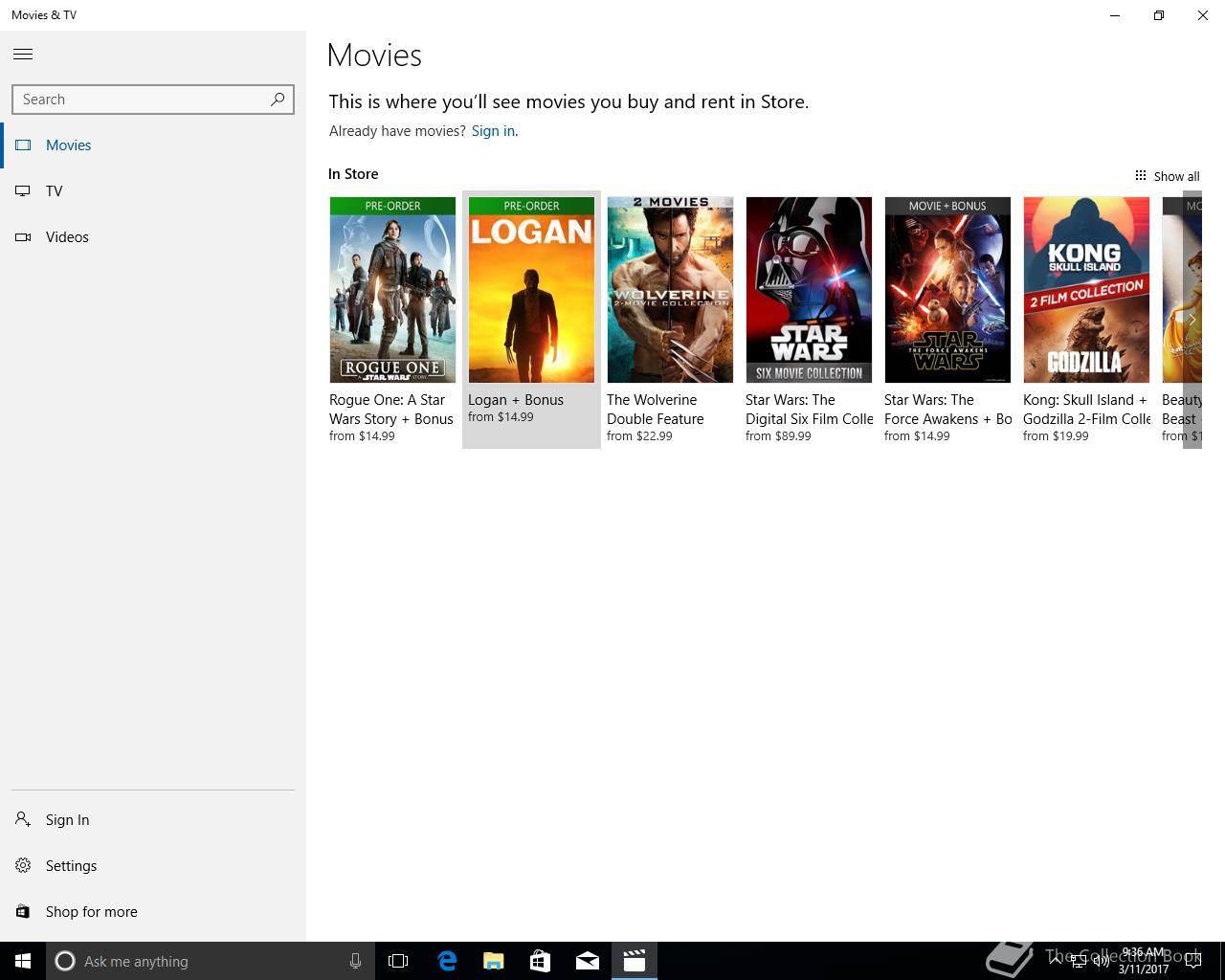Image resolution: width=1225 pixels, height=980 pixels.
Task: Click the 'Logan + Bonus' title
Action: 516,400
